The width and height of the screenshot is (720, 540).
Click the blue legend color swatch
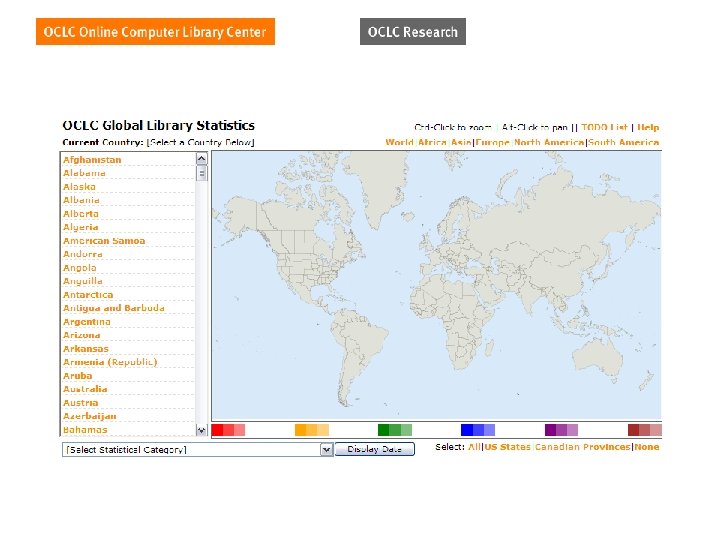pos(478,430)
